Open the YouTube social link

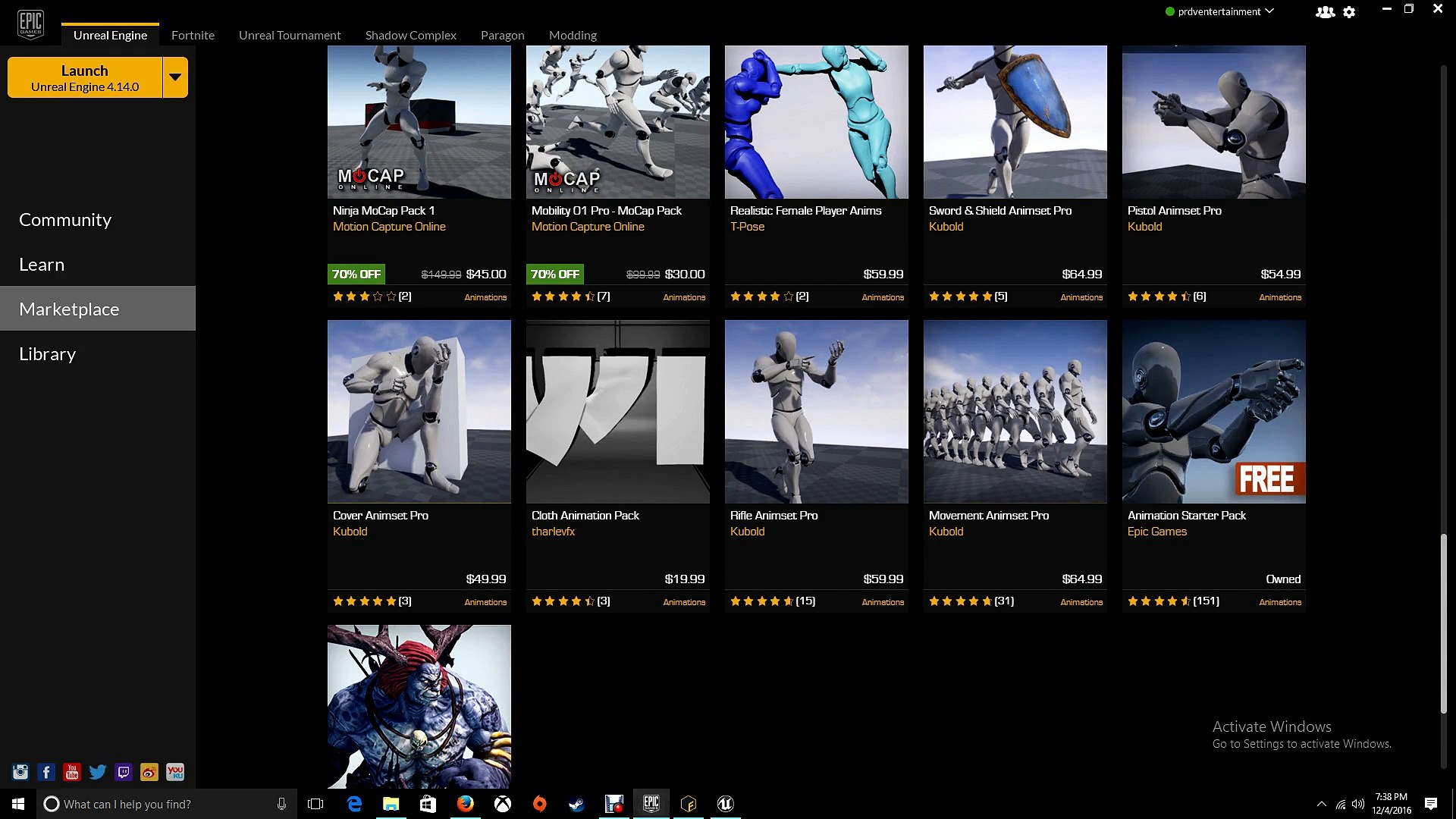(x=72, y=772)
